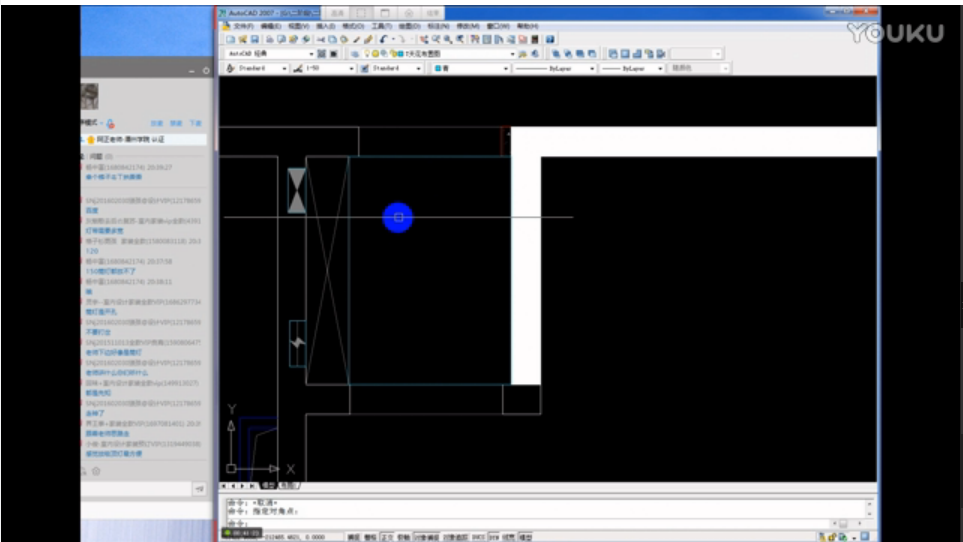Click the Paste clipboard icon

(x=344, y=39)
